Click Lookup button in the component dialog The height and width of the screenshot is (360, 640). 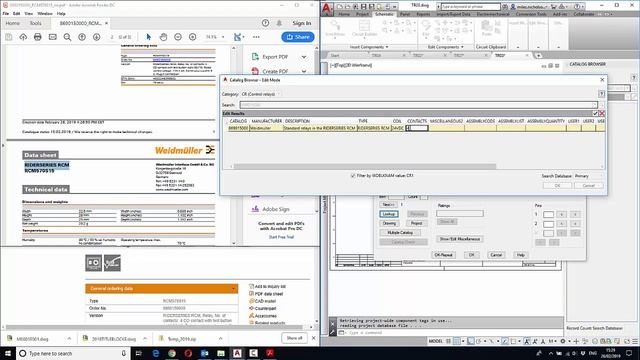coord(389,214)
